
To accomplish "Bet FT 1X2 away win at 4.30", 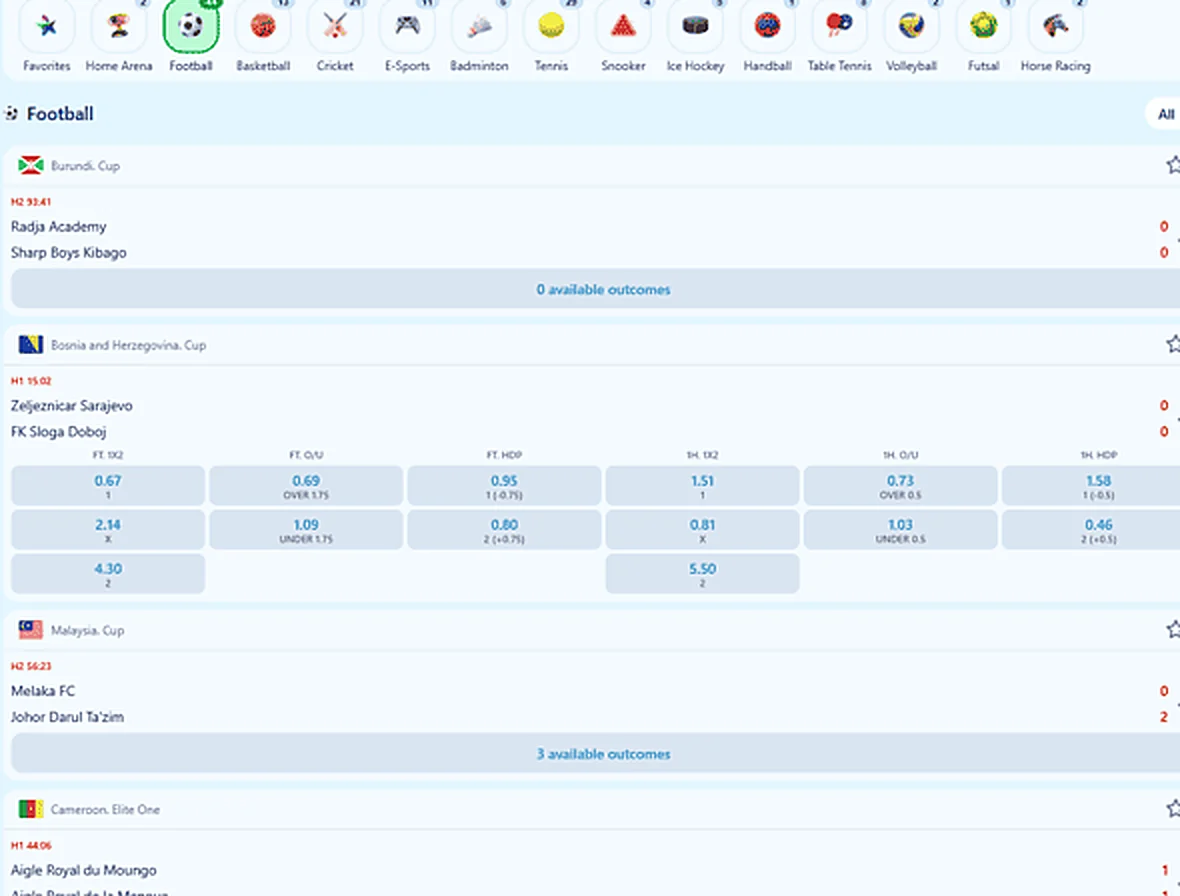I will point(108,574).
